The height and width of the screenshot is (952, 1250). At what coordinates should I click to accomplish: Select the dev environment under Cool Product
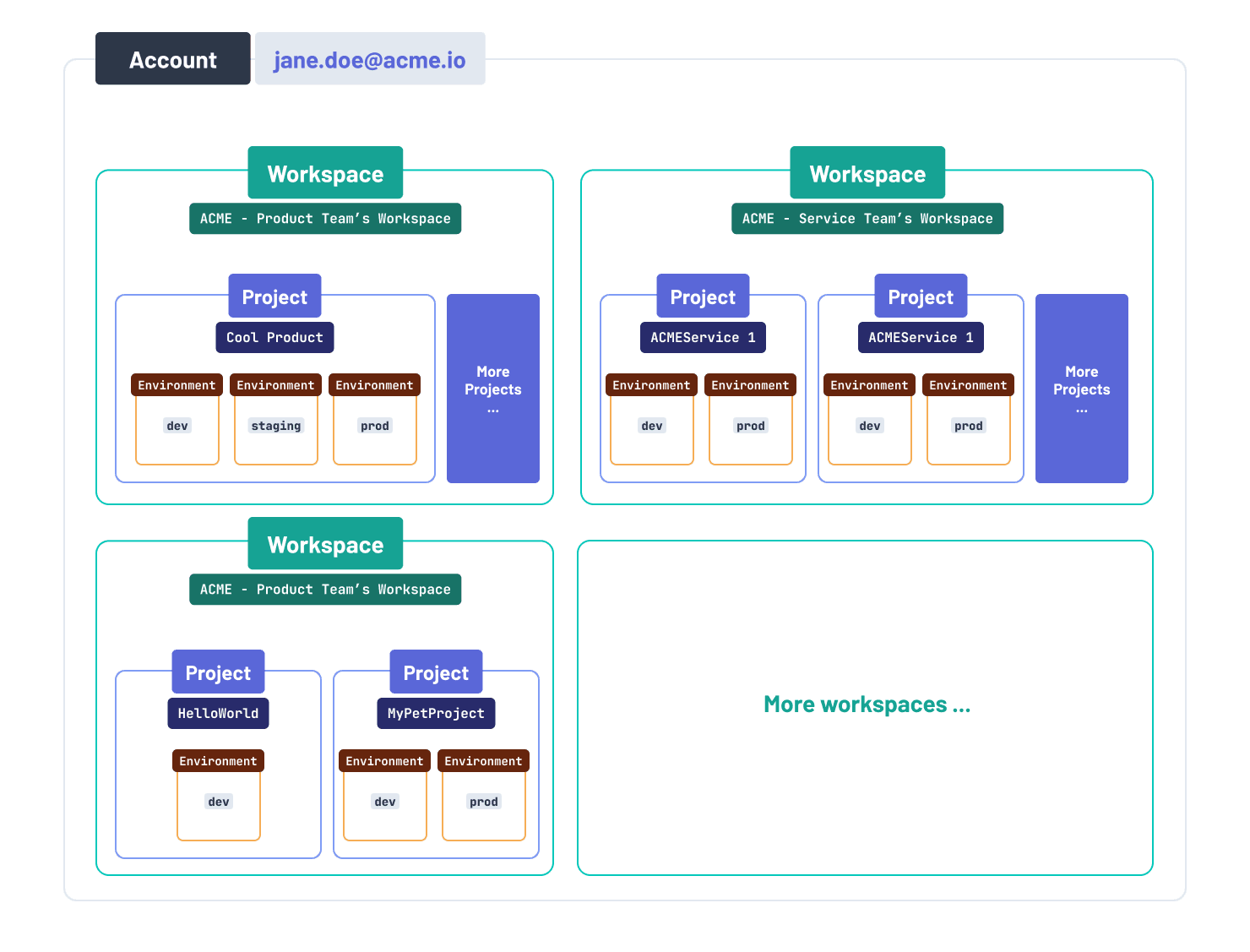(x=177, y=425)
